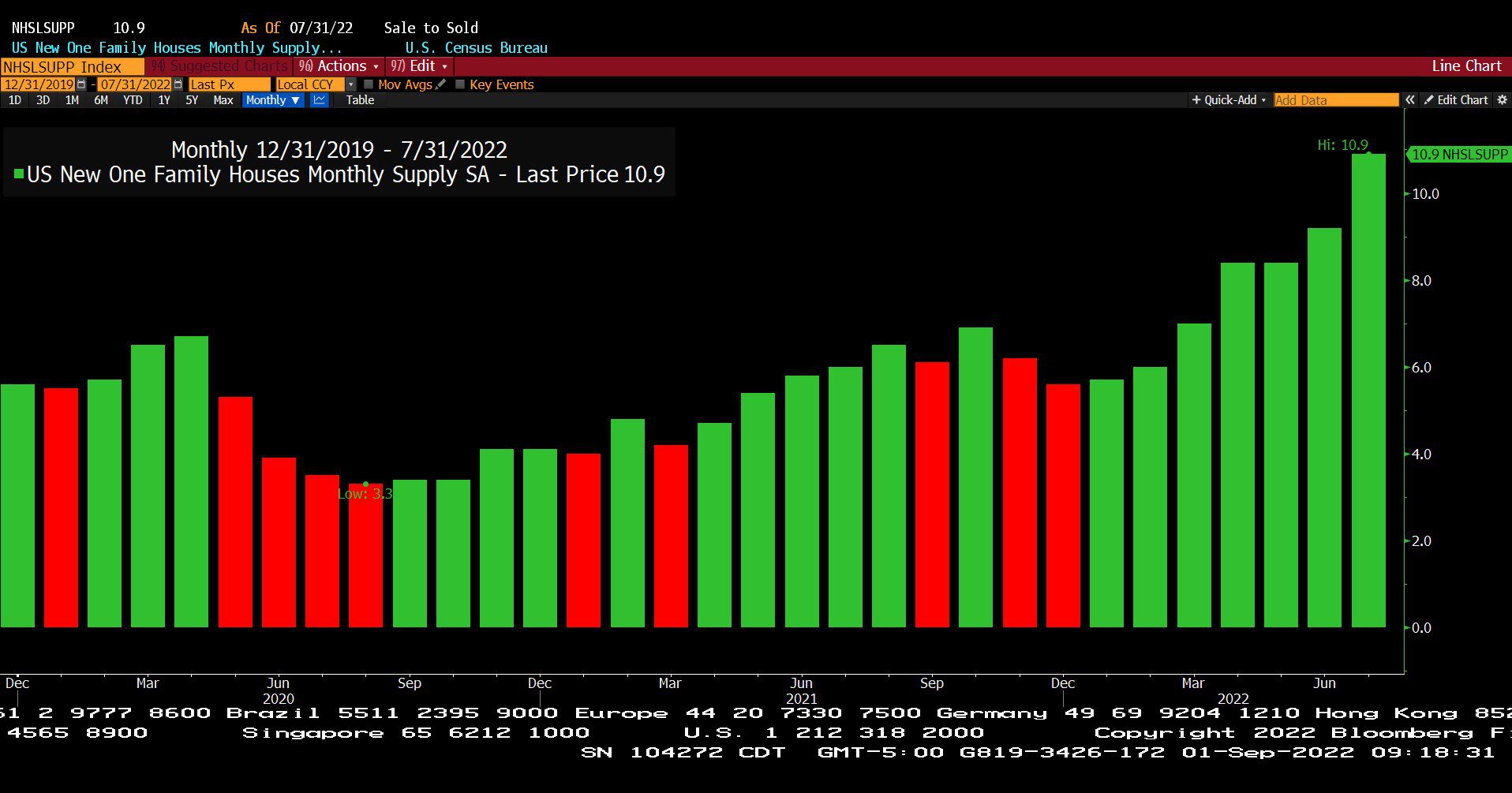Open the Monthly periodicity dropdown
This screenshot has width=1512, height=793.
pos(273,100)
